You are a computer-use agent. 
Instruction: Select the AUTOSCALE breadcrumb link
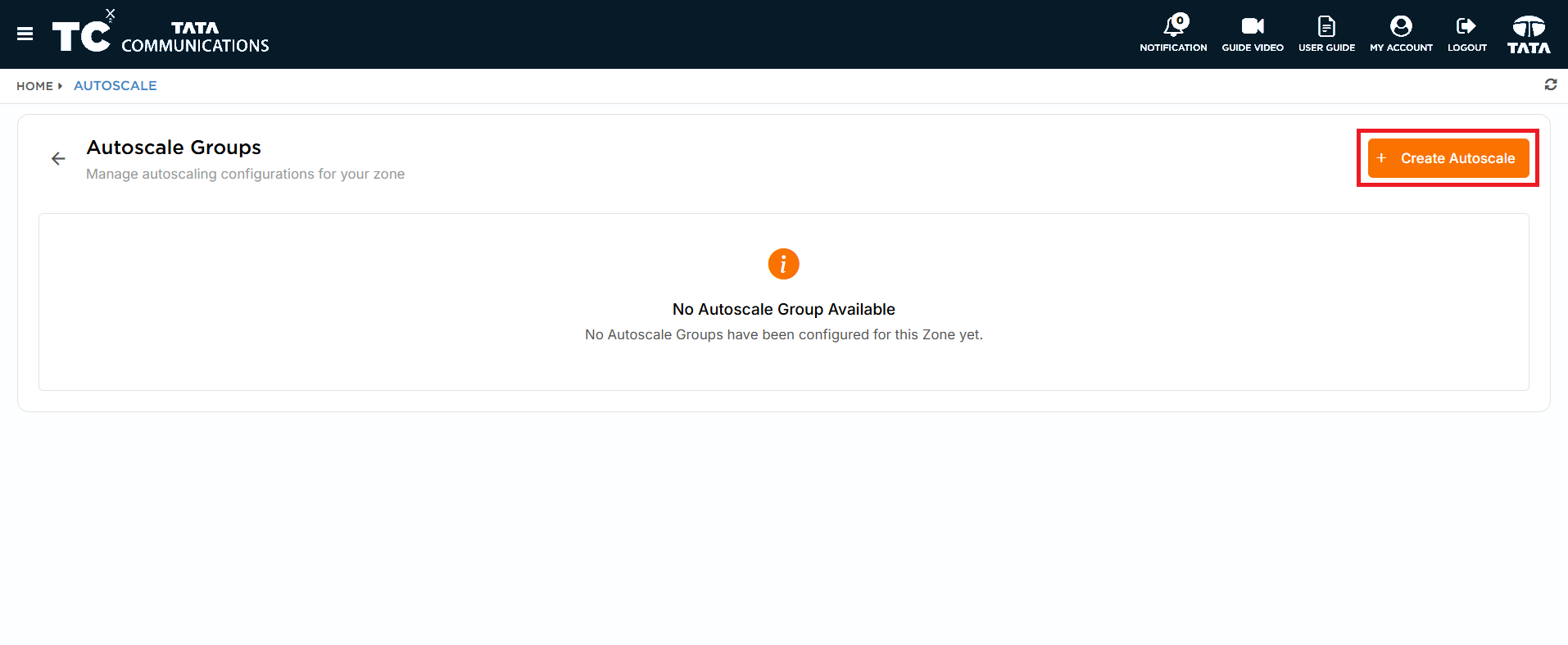[116, 85]
